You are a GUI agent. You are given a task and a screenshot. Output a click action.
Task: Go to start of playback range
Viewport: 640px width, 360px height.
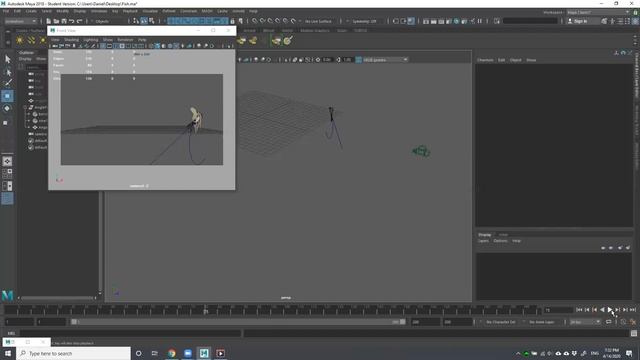[579, 310]
